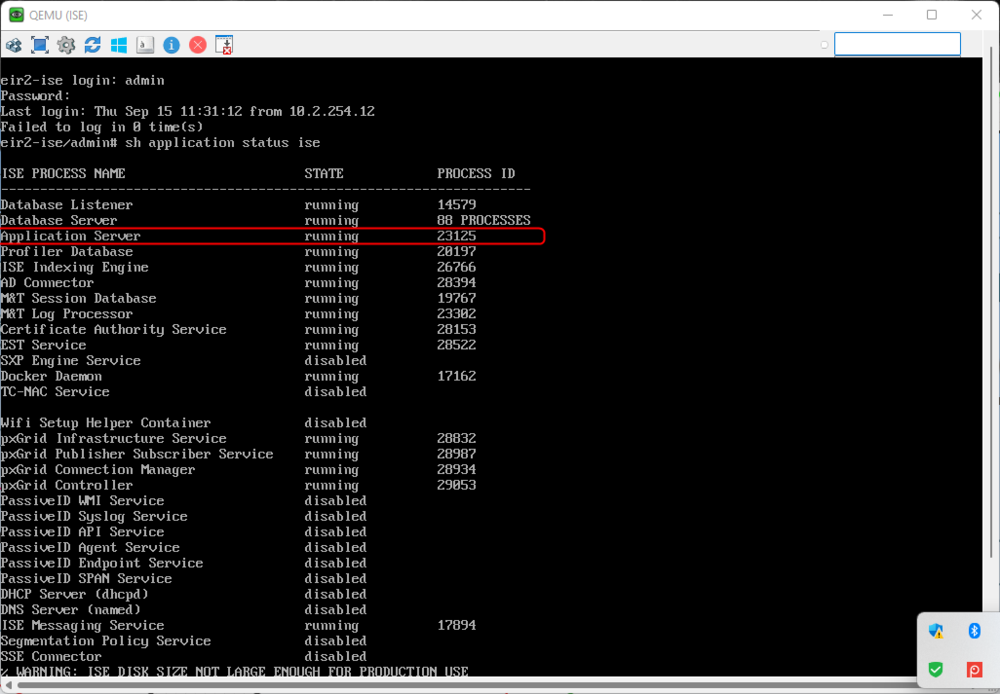Click the blue refresh arrows icon
The width and height of the screenshot is (1000, 694).
pos(92,45)
